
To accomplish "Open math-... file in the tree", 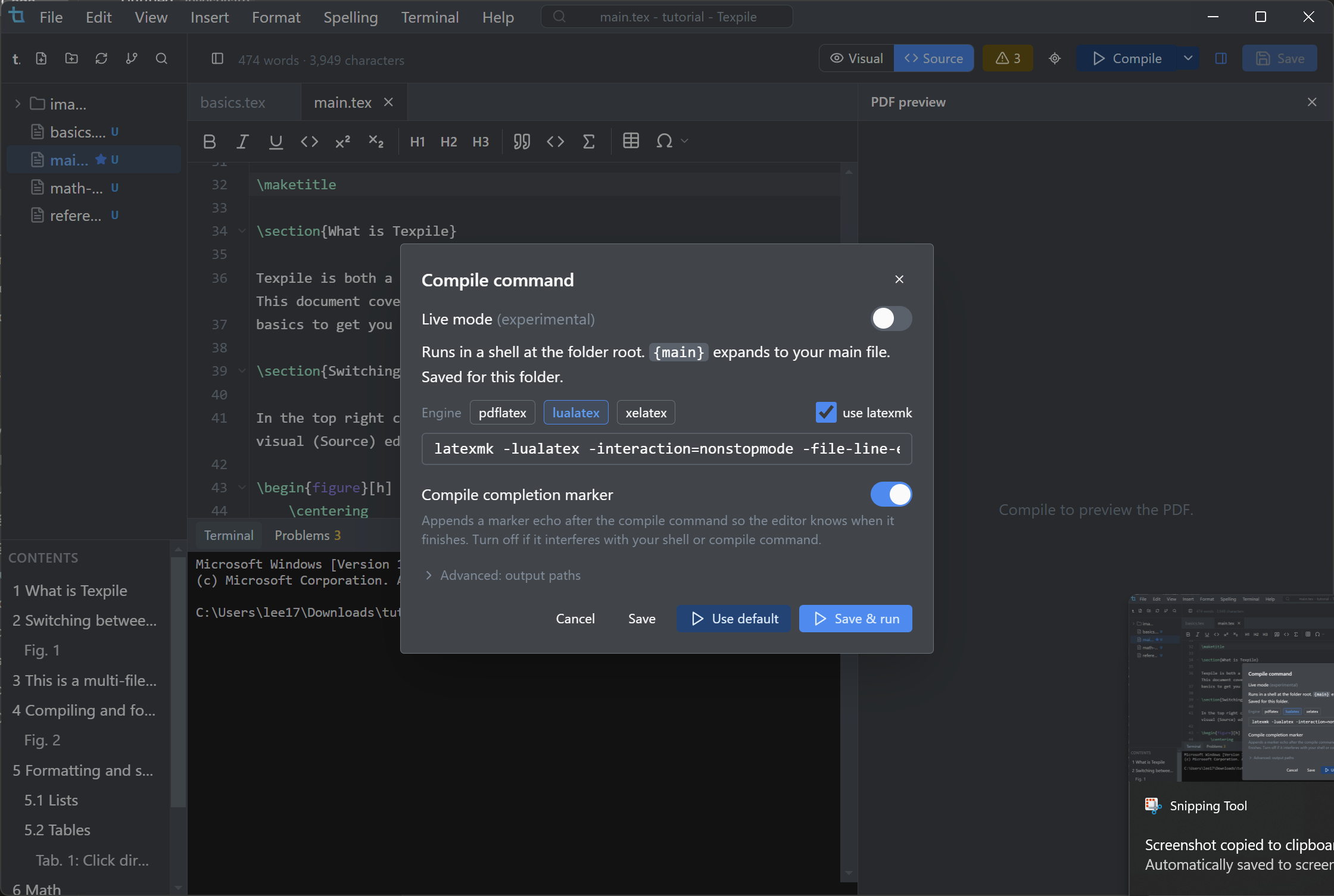I will 93,188.
